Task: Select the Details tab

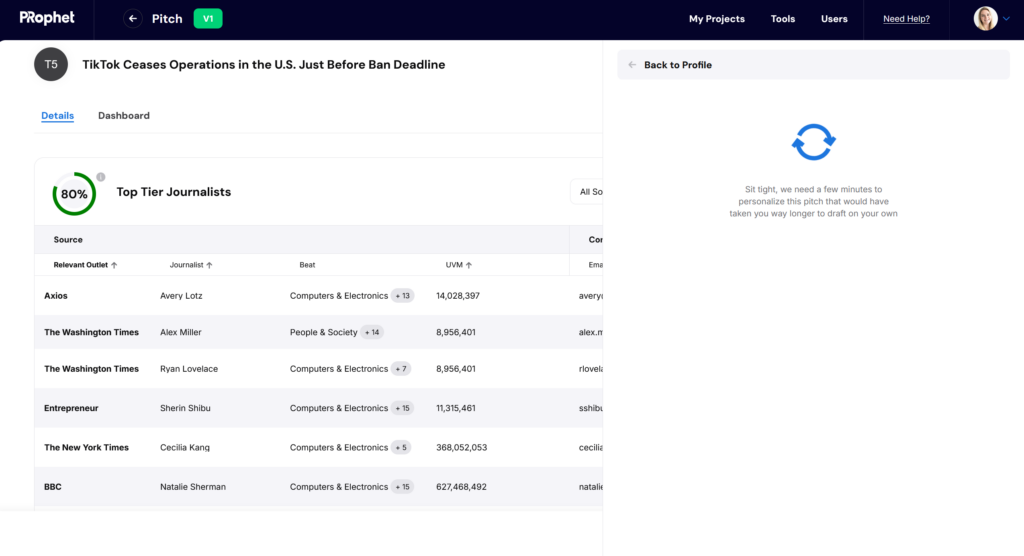Action: [x=57, y=116]
